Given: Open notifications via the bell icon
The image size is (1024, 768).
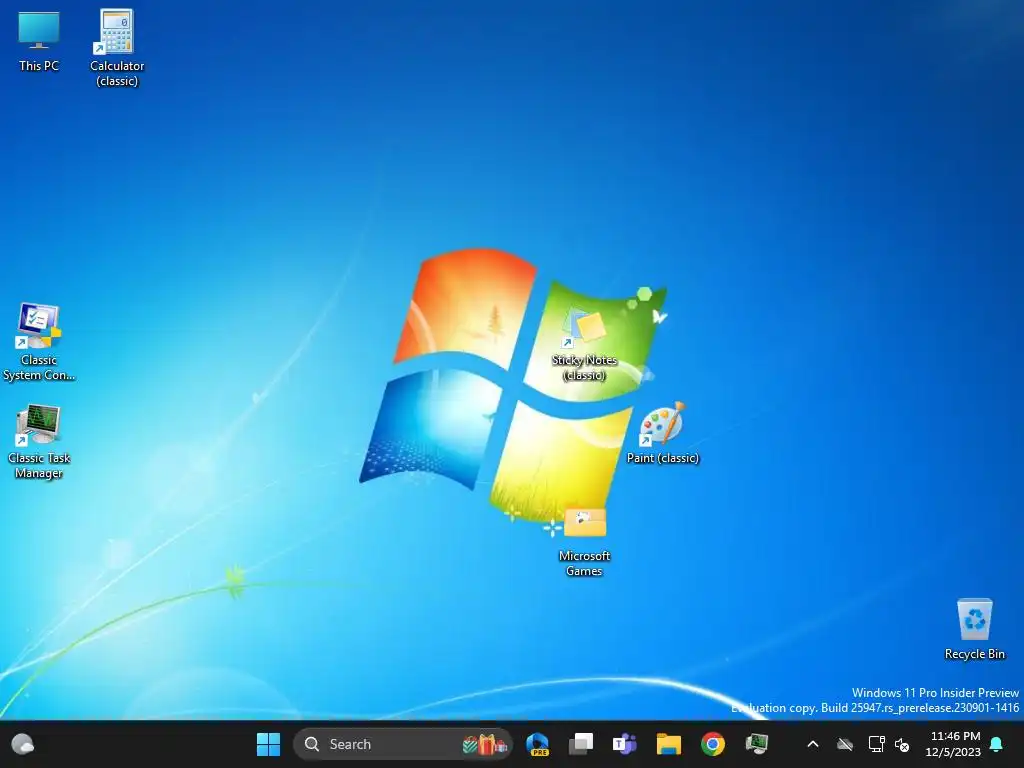Looking at the screenshot, I should point(997,744).
